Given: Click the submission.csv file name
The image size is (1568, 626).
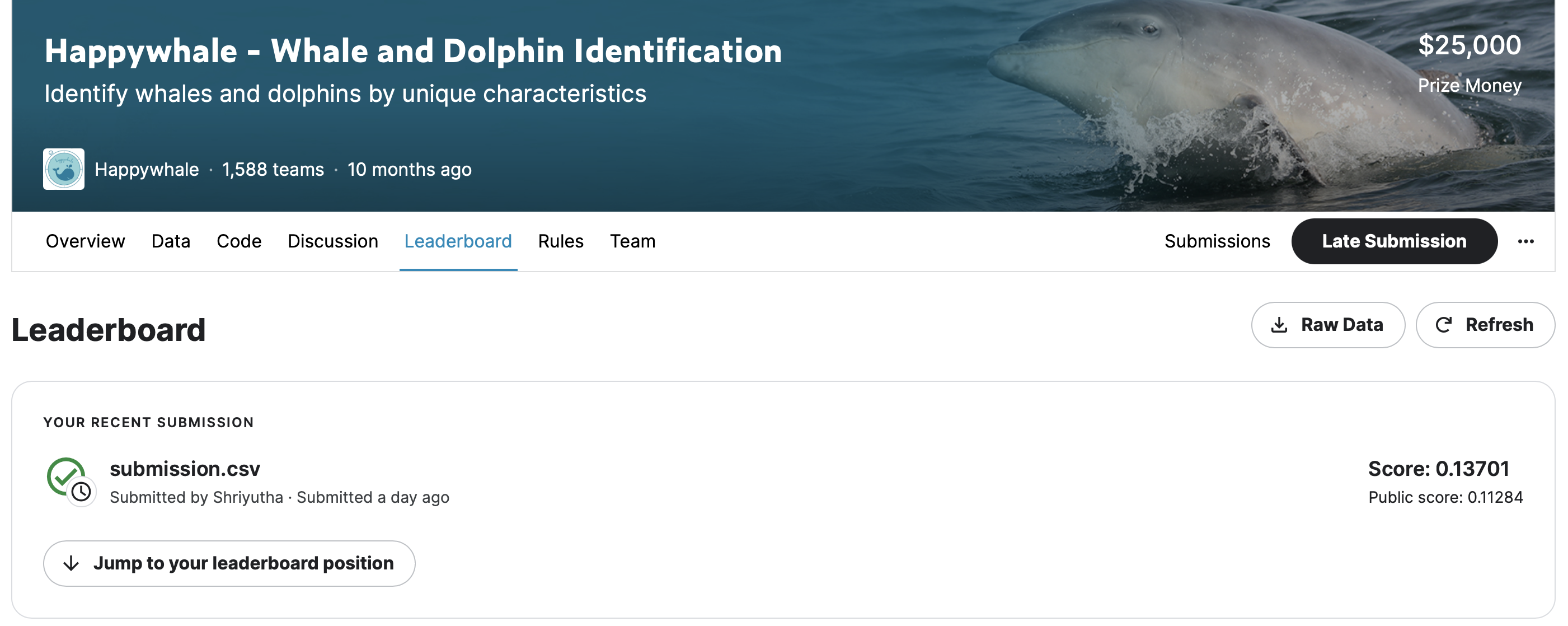Looking at the screenshot, I should (x=185, y=468).
